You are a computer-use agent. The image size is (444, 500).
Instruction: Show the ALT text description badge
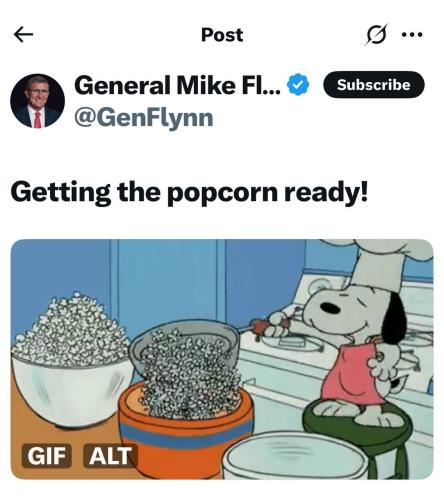pos(110,455)
